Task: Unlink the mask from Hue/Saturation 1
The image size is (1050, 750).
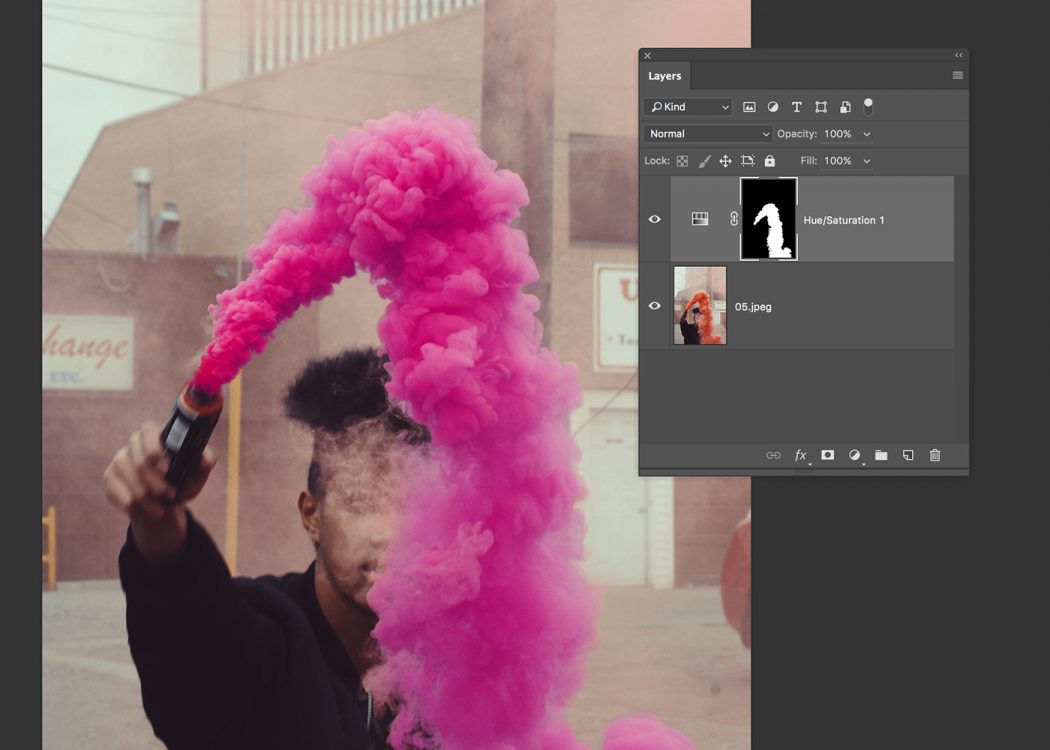Action: click(x=734, y=219)
